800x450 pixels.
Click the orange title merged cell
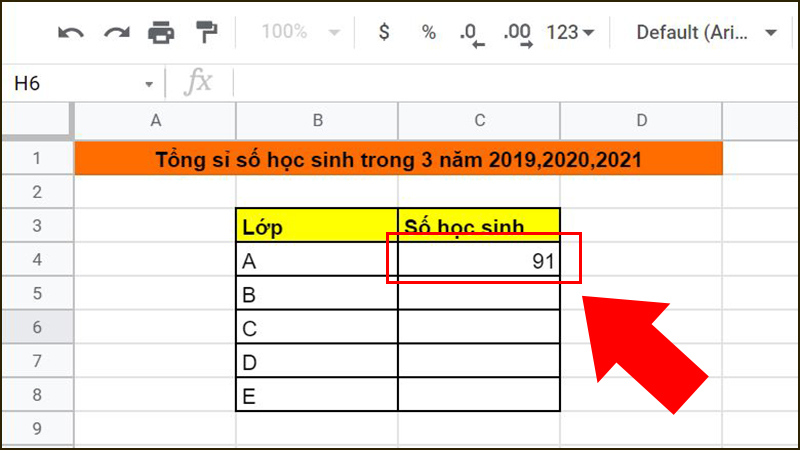coord(398,159)
